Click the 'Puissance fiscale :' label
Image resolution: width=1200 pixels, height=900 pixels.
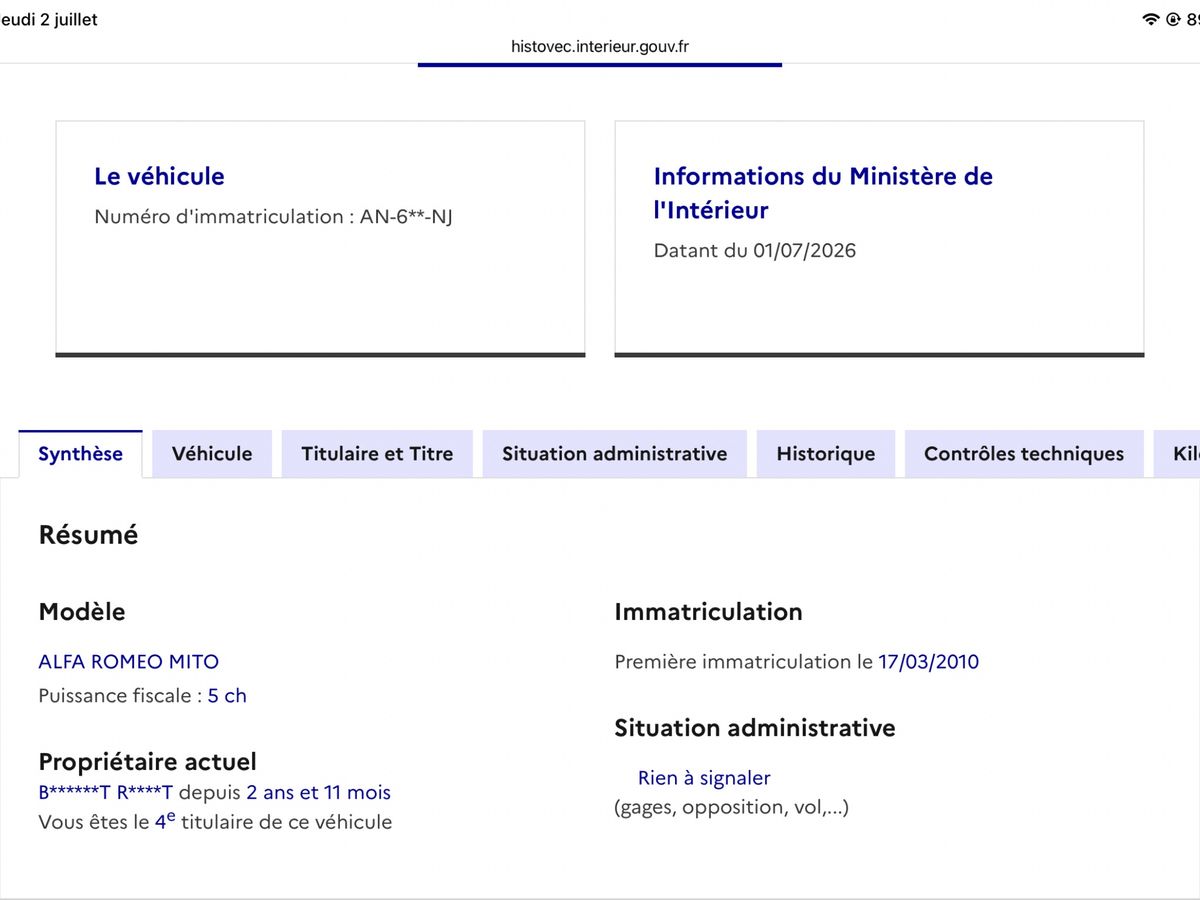[x=120, y=696]
